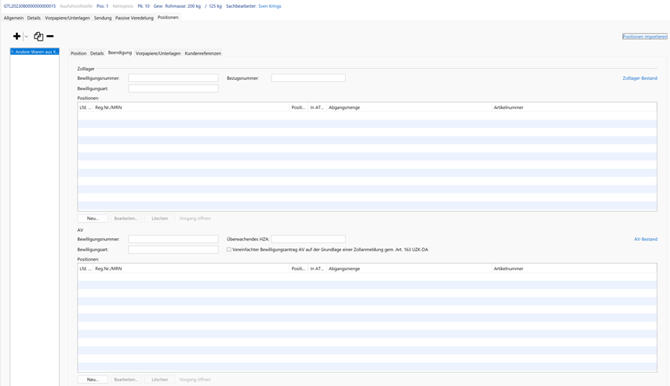The image size is (670, 386).
Task: Click AV table Positi... column header
Action: [299, 269]
